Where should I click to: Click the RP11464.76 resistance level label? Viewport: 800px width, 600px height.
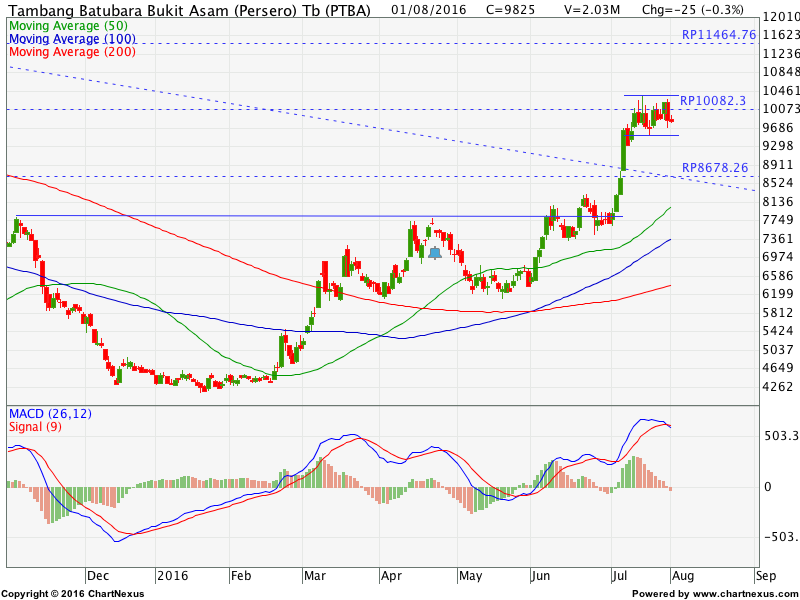[x=718, y=35]
